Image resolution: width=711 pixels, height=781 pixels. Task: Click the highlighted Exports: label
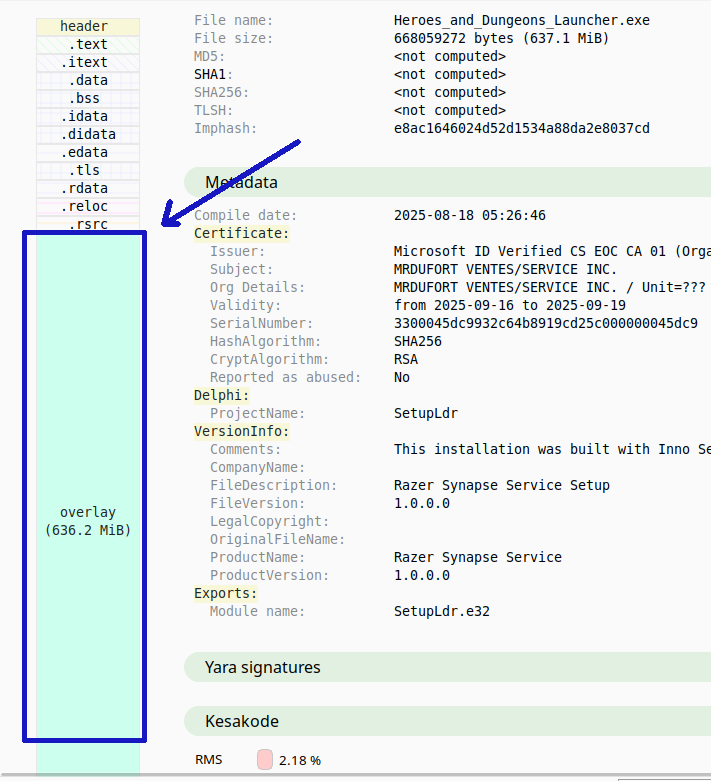(x=226, y=593)
